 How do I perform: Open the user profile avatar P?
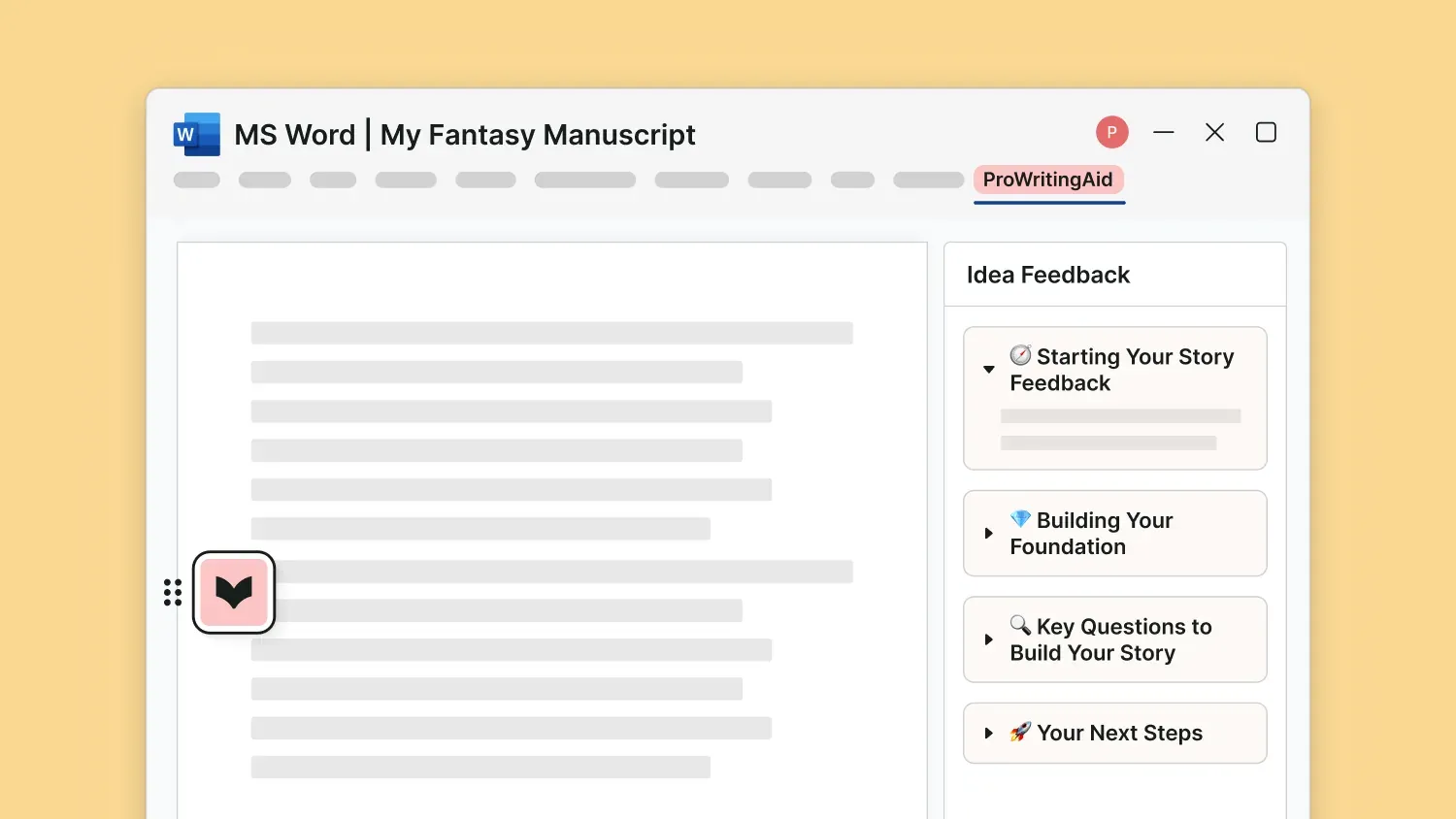(x=1112, y=132)
